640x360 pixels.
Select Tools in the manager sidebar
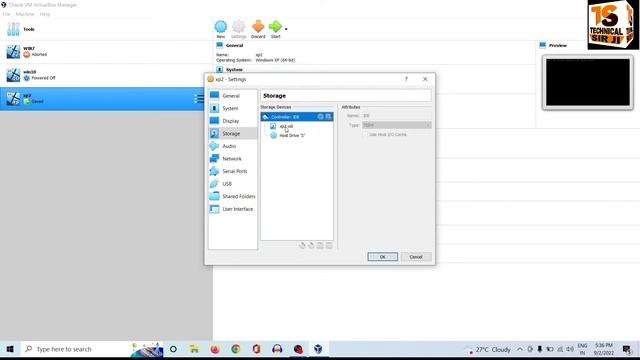(106, 29)
